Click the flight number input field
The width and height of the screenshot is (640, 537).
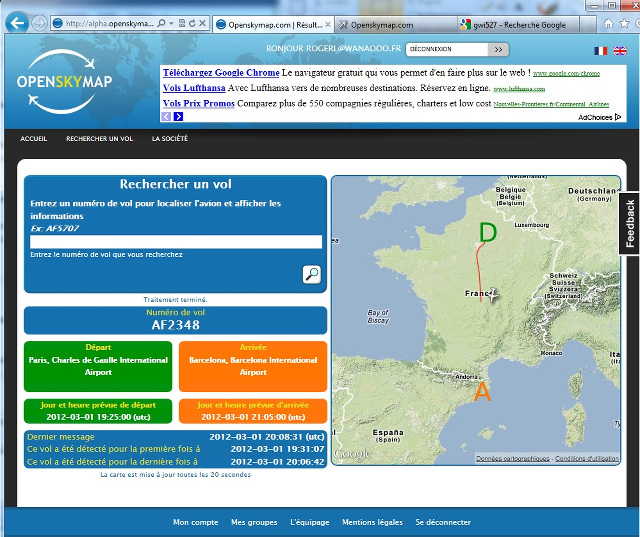pos(176,242)
